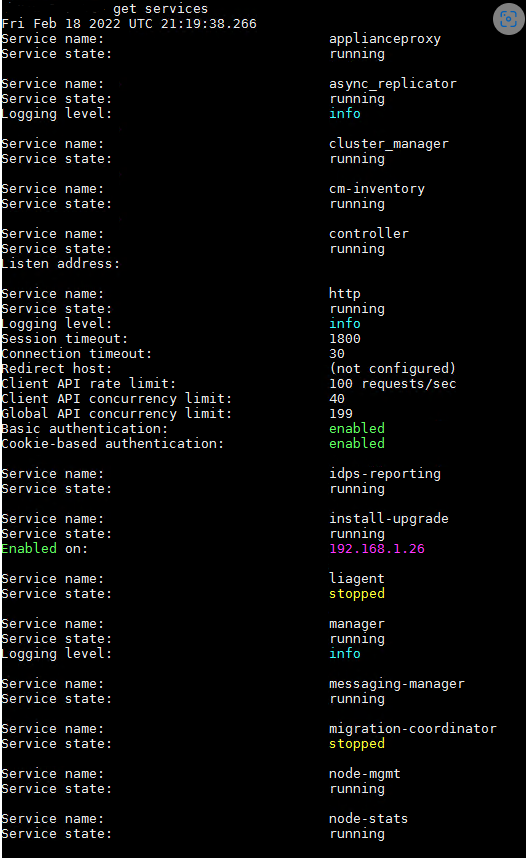
Task: Click the async_replicator service name
Action: pos(392,84)
